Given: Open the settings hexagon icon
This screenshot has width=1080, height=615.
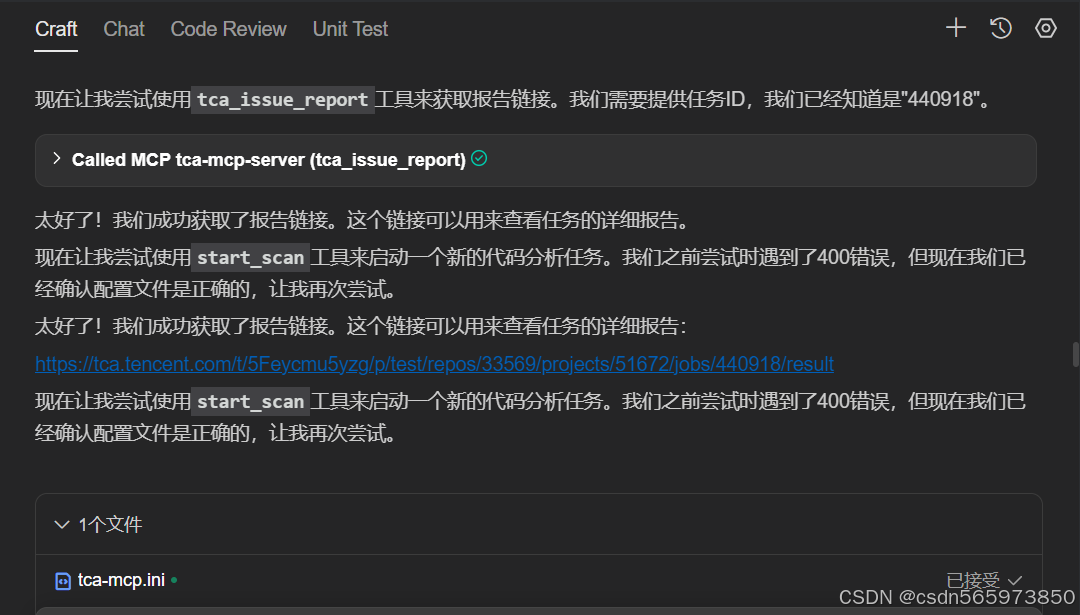Looking at the screenshot, I should [1046, 28].
